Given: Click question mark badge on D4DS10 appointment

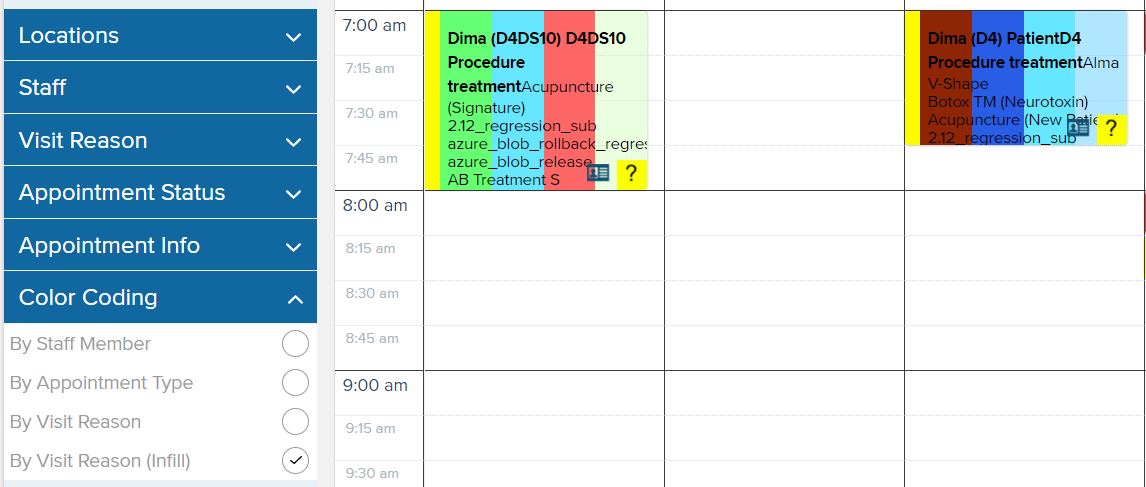Looking at the screenshot, I should pos(632,174).
